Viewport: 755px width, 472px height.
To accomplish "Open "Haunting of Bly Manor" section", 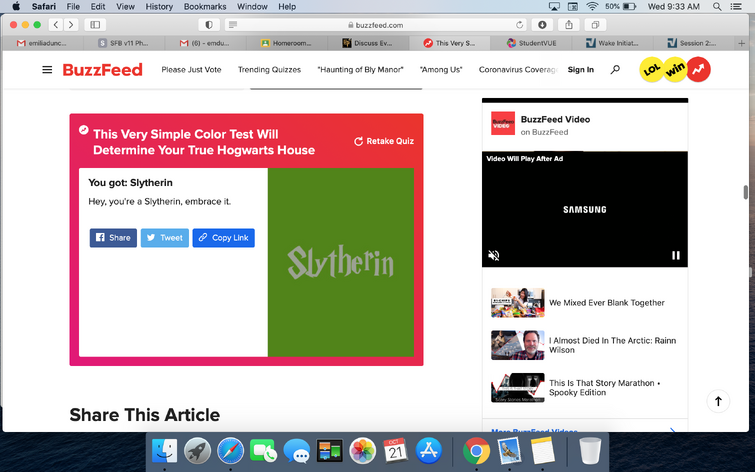I will pyautogui.click(x=360, y=70).
